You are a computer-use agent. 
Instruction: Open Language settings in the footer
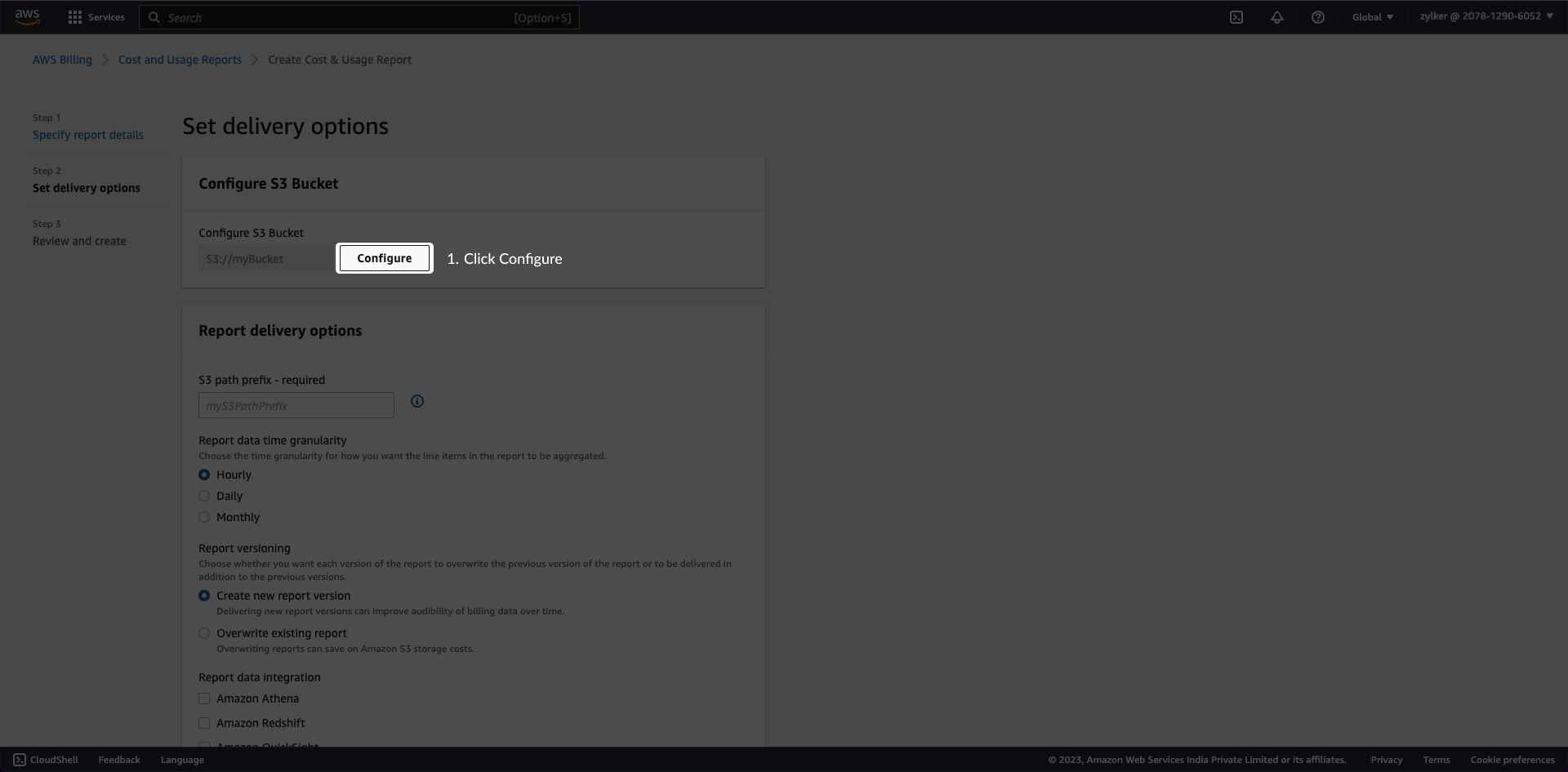point(182,760)
